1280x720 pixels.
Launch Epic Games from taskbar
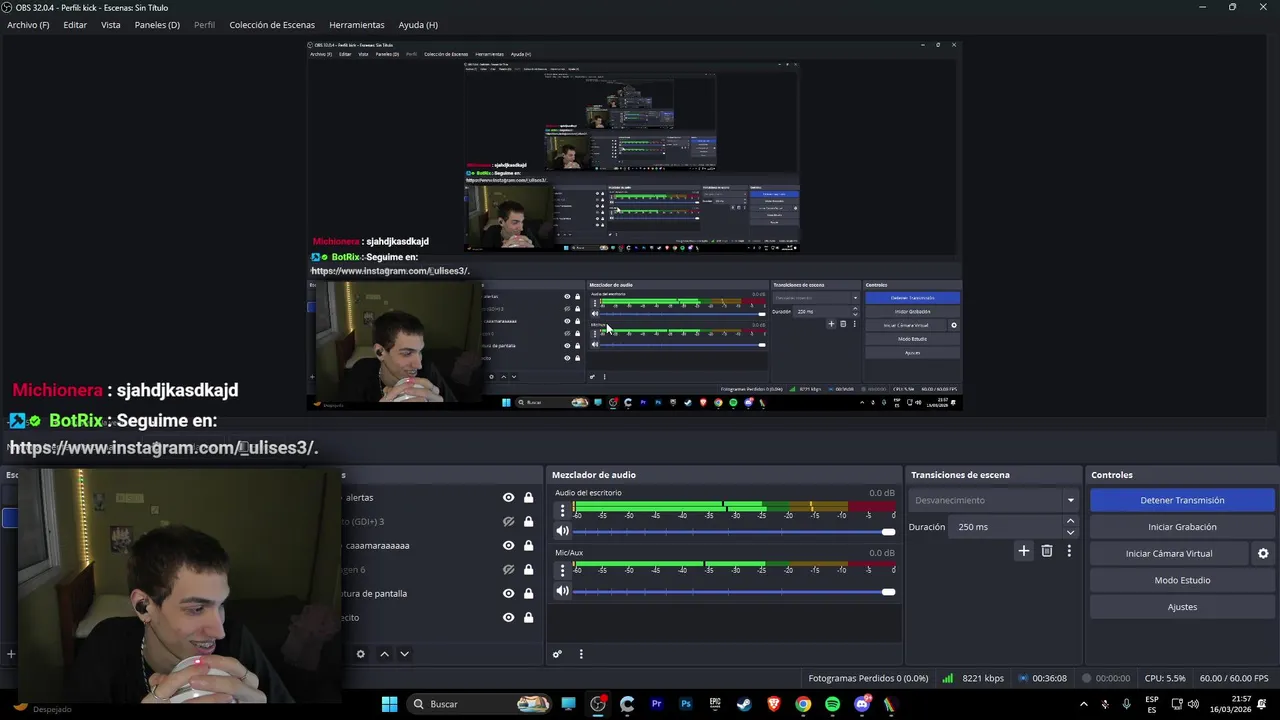click(x=715, y=704)
